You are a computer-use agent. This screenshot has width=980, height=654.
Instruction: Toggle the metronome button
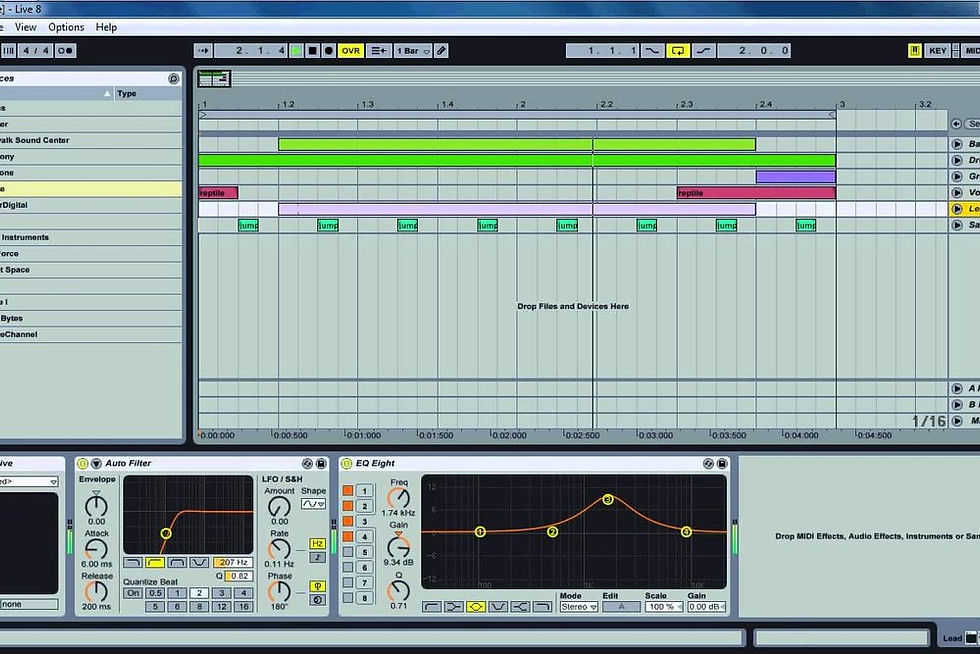pos(66,51)
